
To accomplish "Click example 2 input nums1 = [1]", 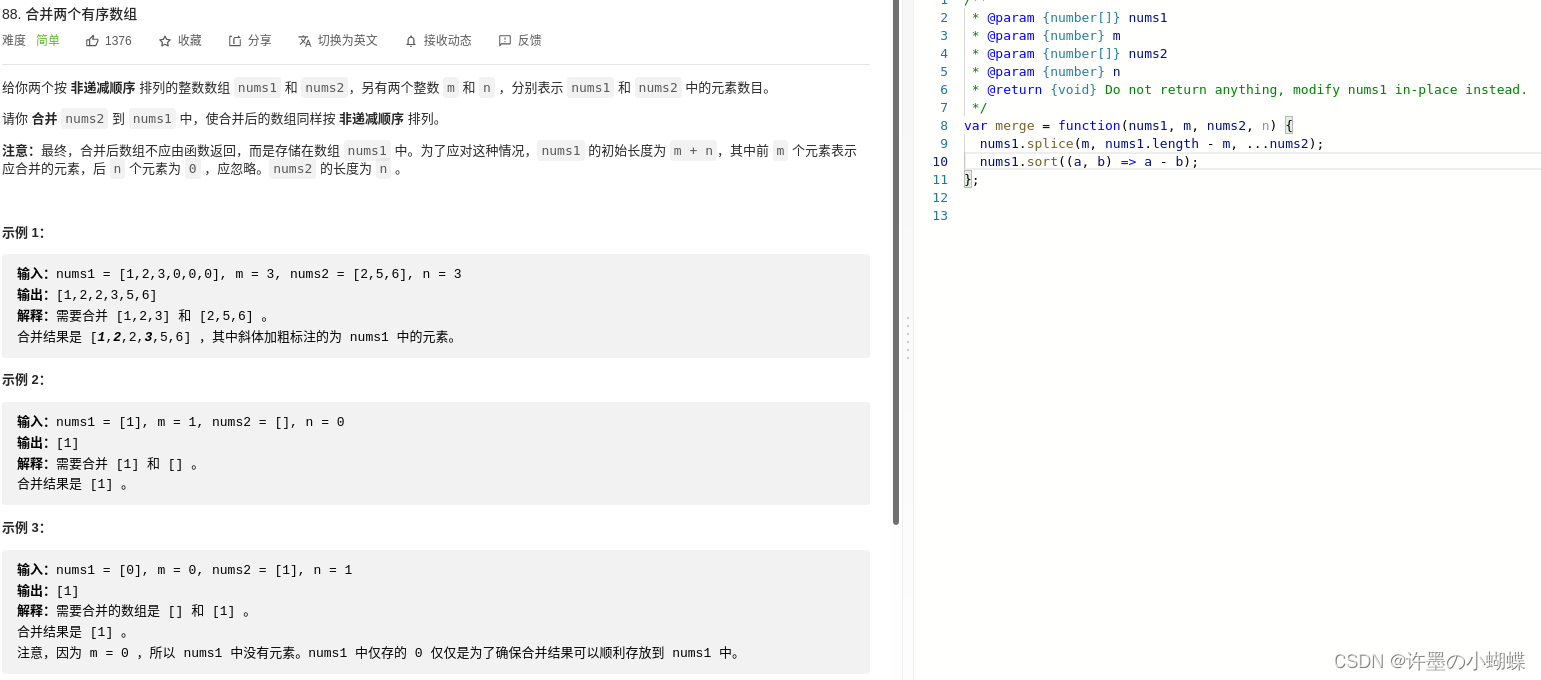I will coord(180,422).
